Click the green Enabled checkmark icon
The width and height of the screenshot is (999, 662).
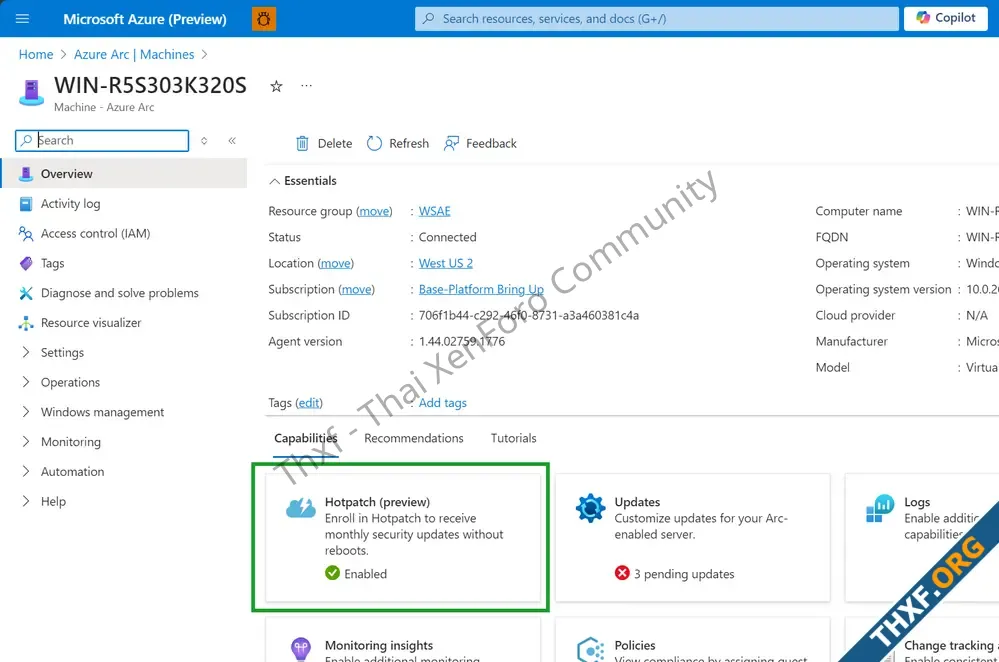click(x=333, y=573)
